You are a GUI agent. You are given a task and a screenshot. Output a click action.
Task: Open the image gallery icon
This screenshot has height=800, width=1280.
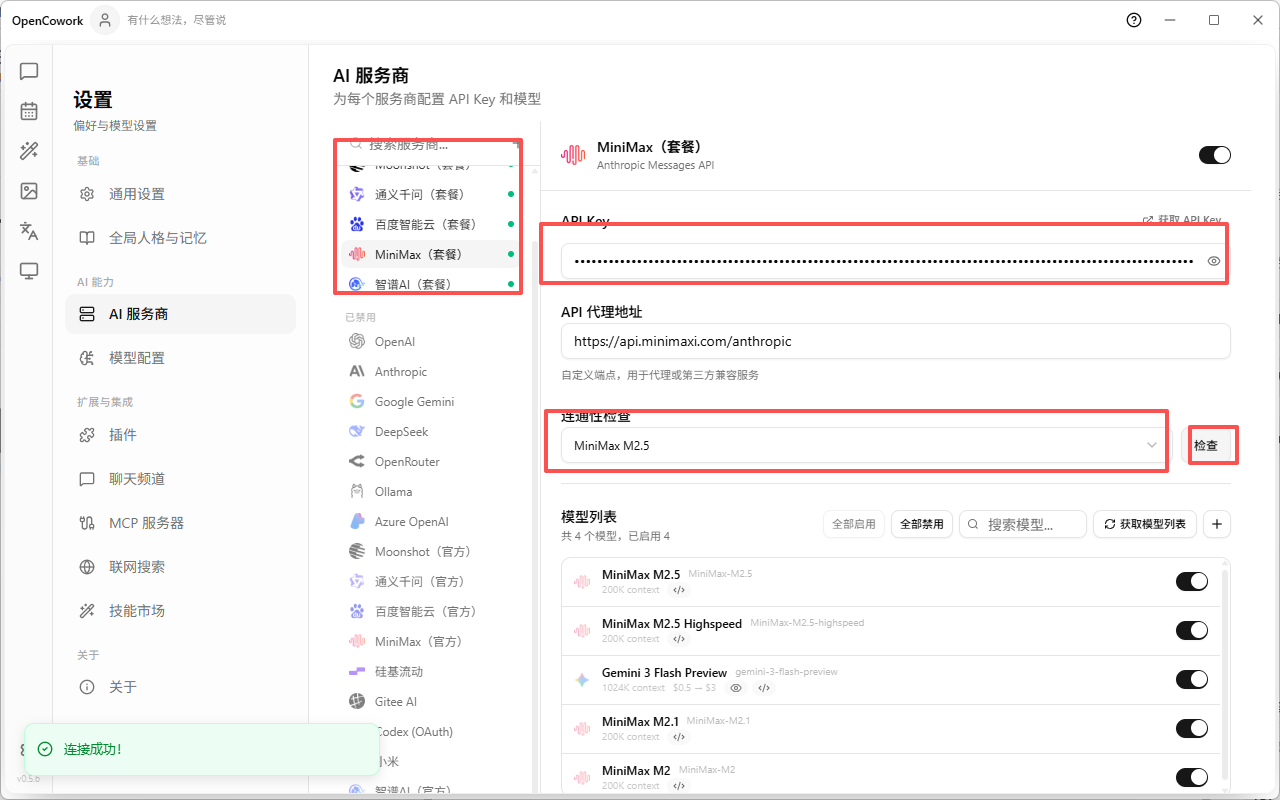pos(29,191)
